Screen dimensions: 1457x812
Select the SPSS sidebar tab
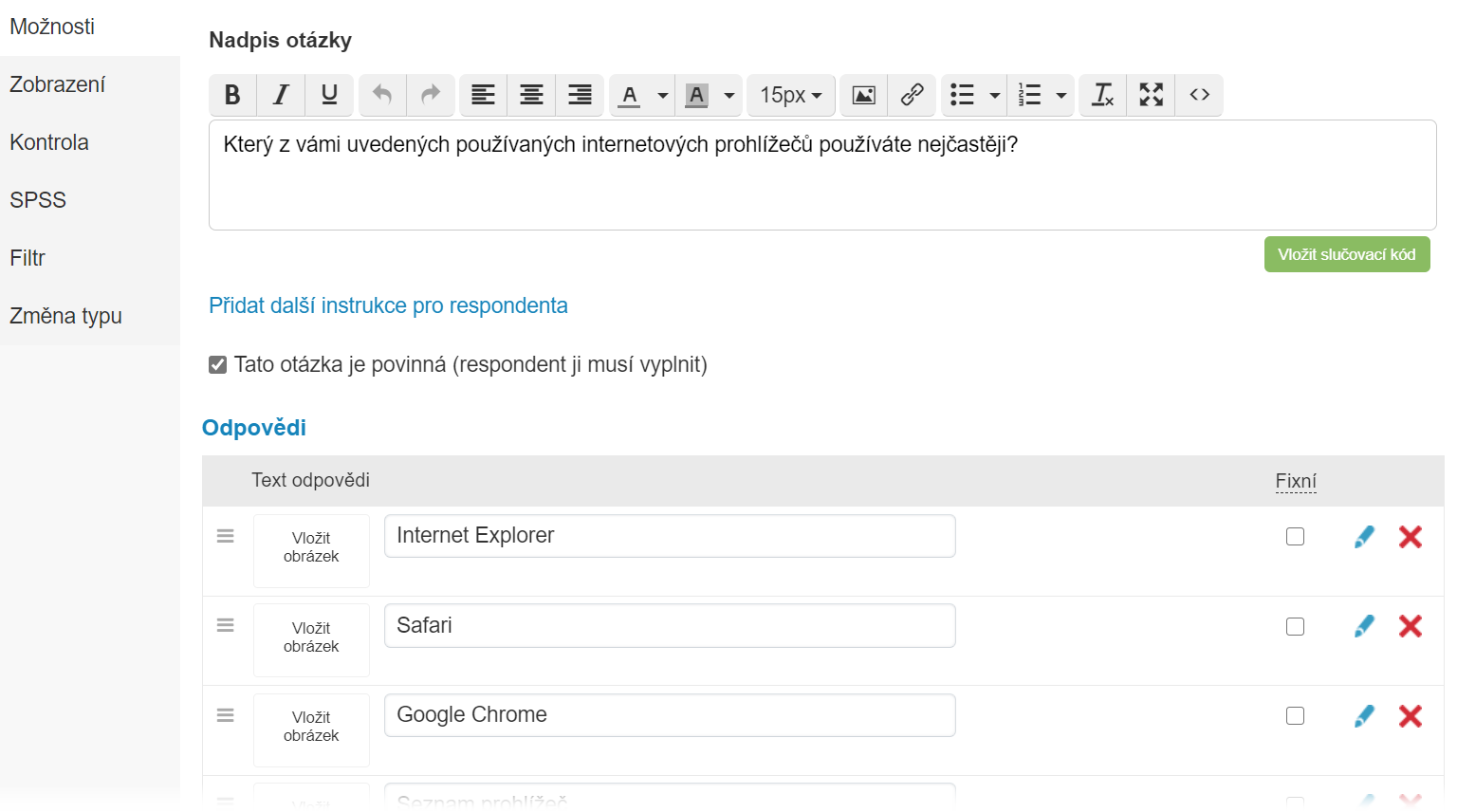pyautogui.click(x=90, y=200)
